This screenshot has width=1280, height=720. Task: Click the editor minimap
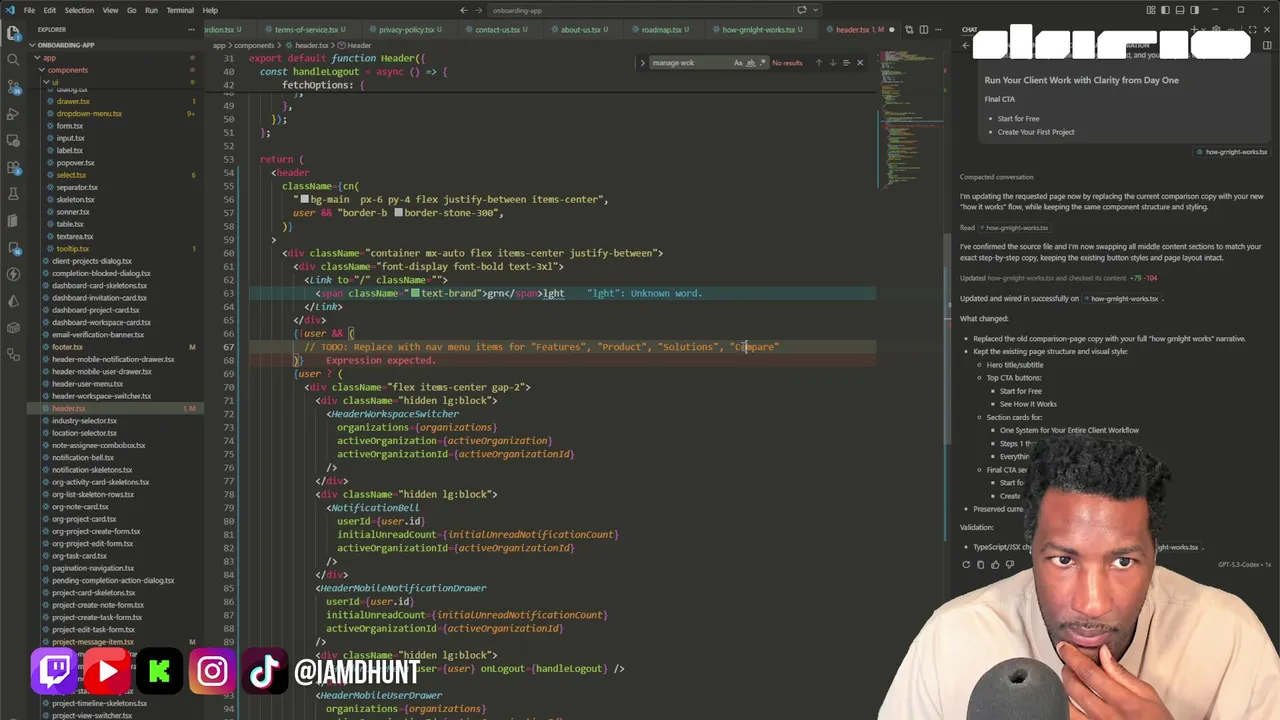pyautogui.click(x=910, y=118)
